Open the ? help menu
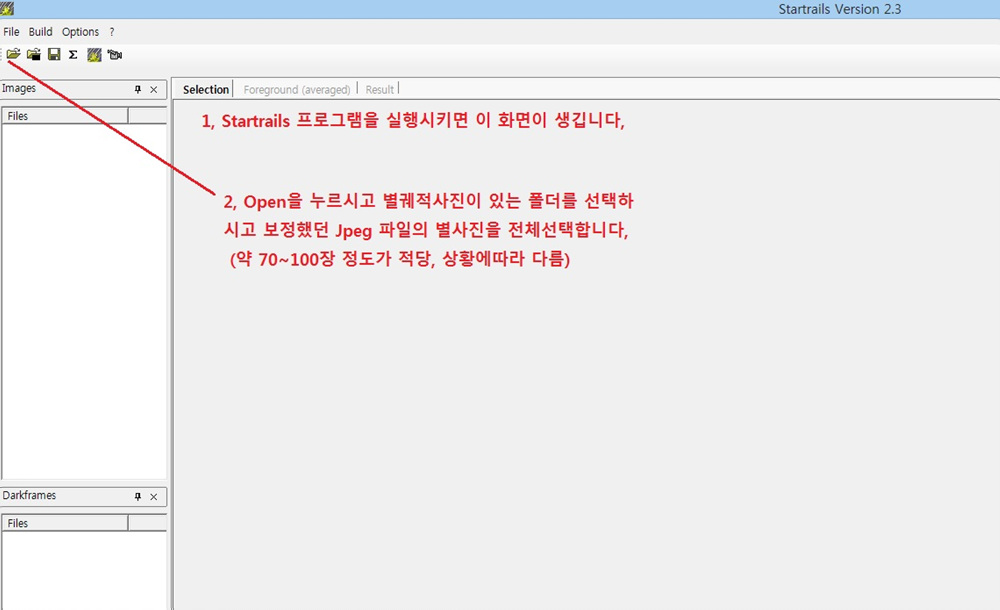Viewport: 1000px width, 610px height. tap(112, 32)
